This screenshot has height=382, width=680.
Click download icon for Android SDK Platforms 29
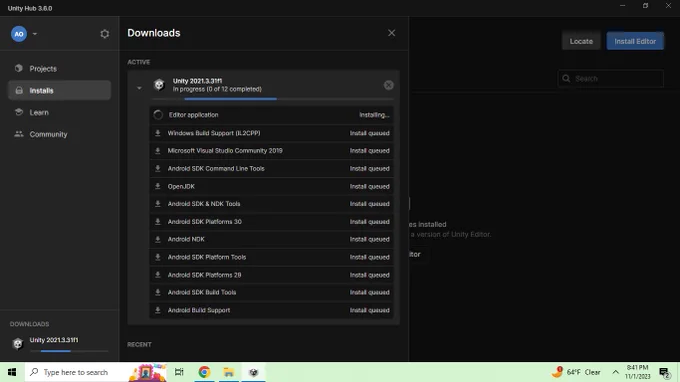pos(158,274)
